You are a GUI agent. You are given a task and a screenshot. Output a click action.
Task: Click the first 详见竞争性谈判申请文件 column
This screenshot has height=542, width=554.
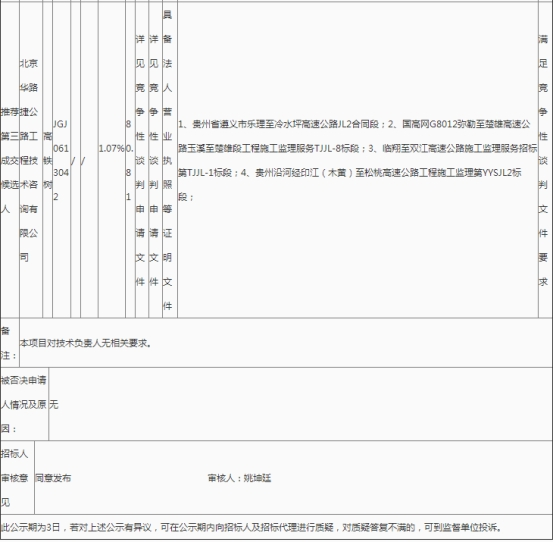coord(142,160)
